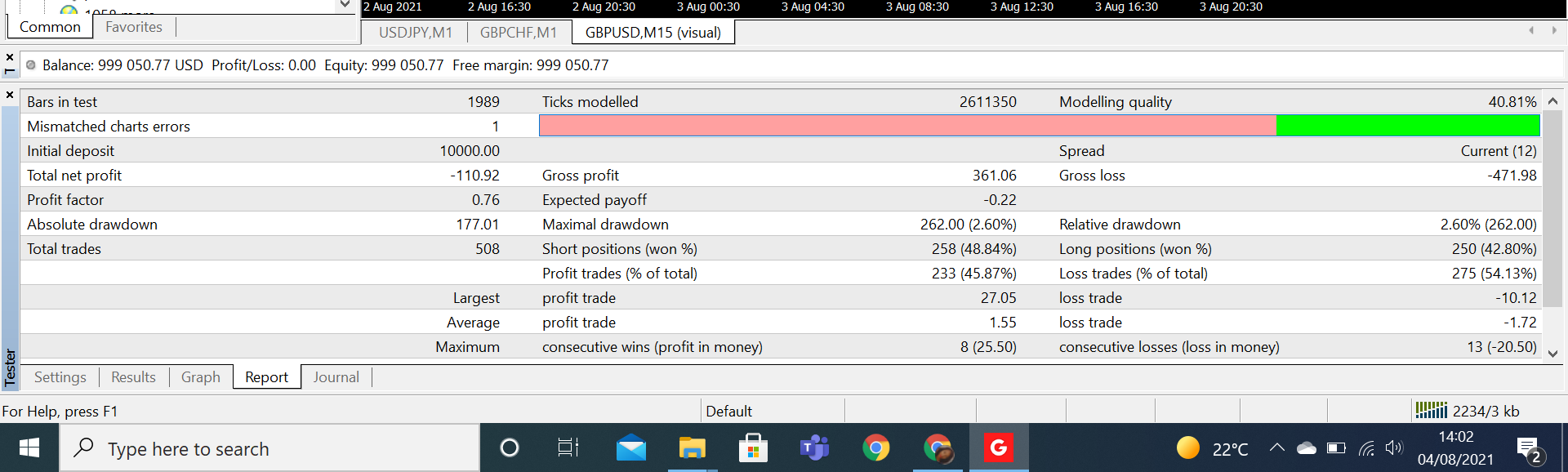
Task: Click Cortana circle icon on taskbar
Action: click(x=510, y=448)
